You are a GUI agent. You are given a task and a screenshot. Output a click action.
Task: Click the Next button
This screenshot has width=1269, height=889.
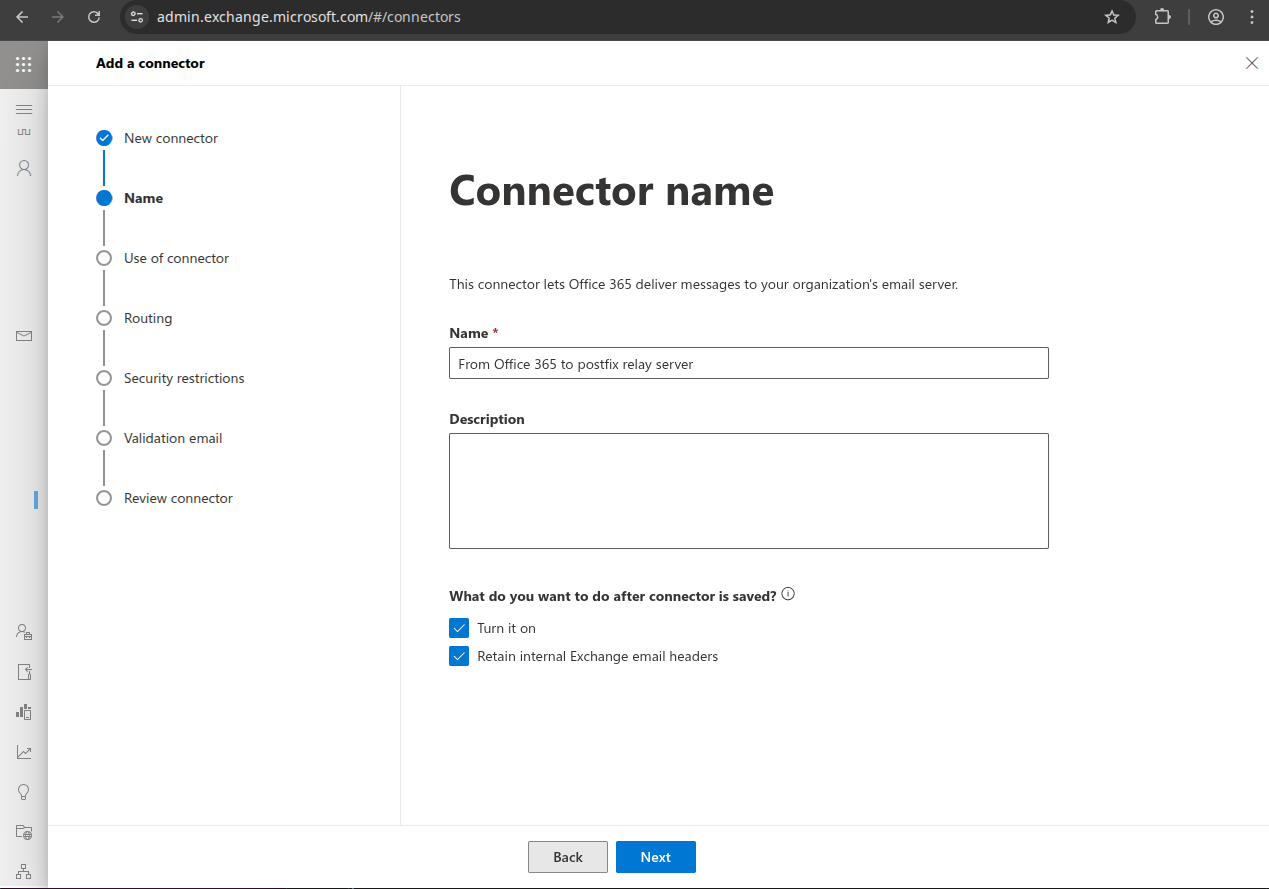click(656, 857)
